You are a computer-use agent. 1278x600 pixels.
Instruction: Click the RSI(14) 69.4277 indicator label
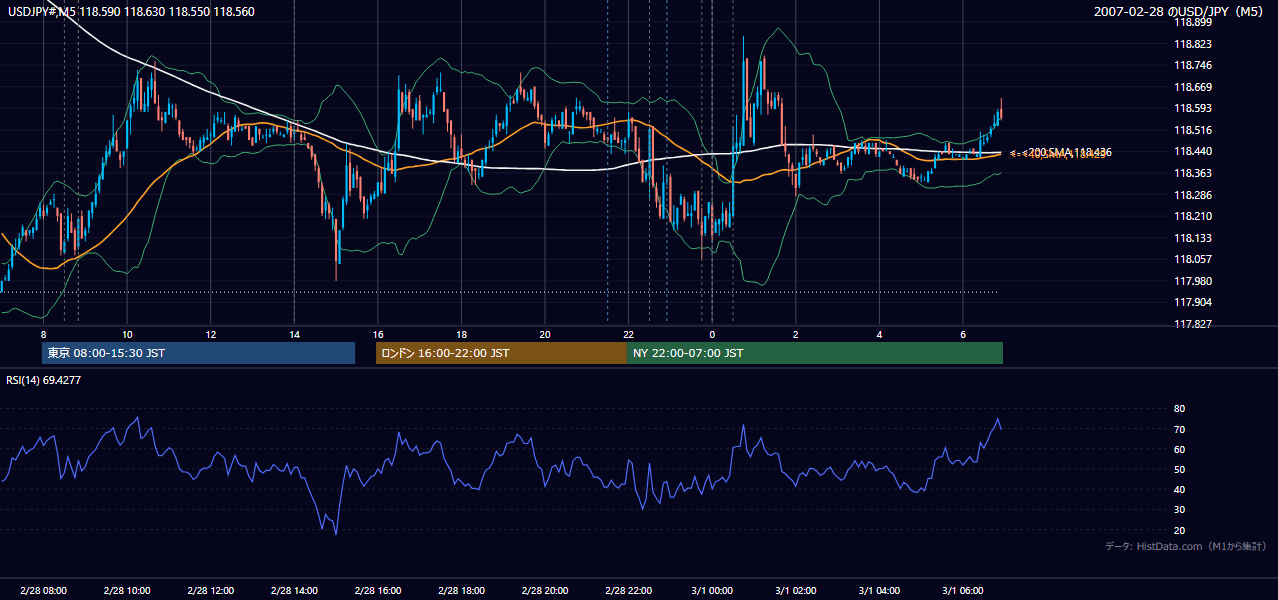point(44,380)
